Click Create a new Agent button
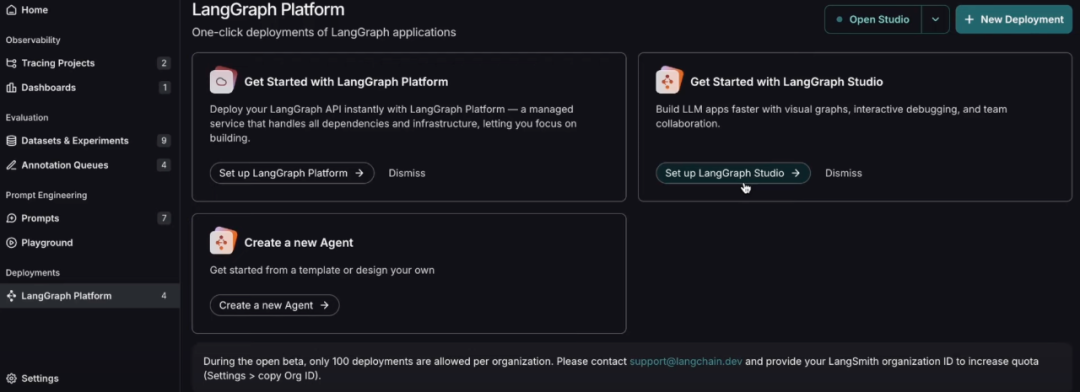The height and width of the screenshot is (392, 1080). (x=274, y=305)
